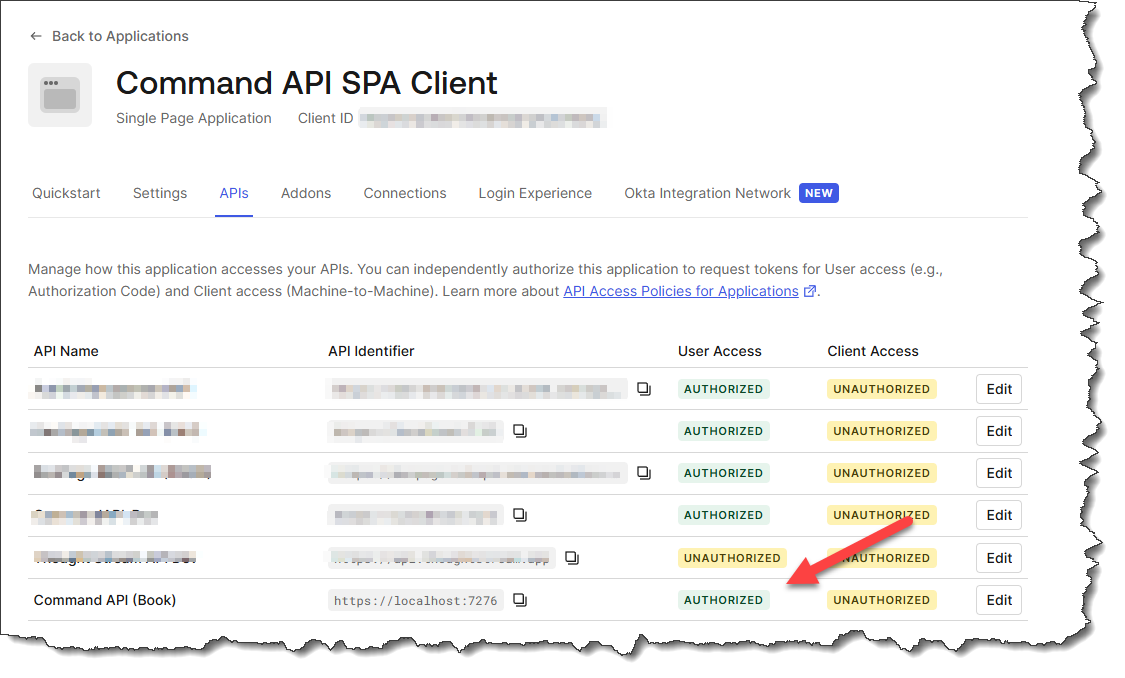
Task: Click the Command API (Book) User Access badge
Action: pos(723,600)
